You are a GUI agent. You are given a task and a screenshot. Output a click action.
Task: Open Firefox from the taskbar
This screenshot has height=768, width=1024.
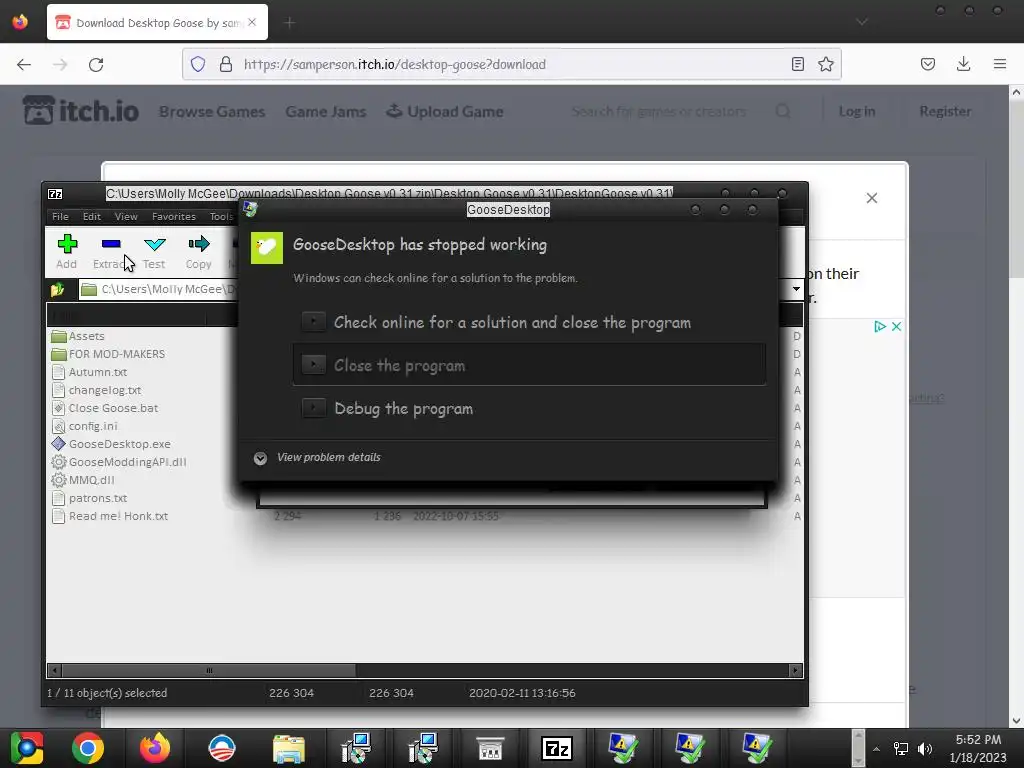(x=155, y=748)
